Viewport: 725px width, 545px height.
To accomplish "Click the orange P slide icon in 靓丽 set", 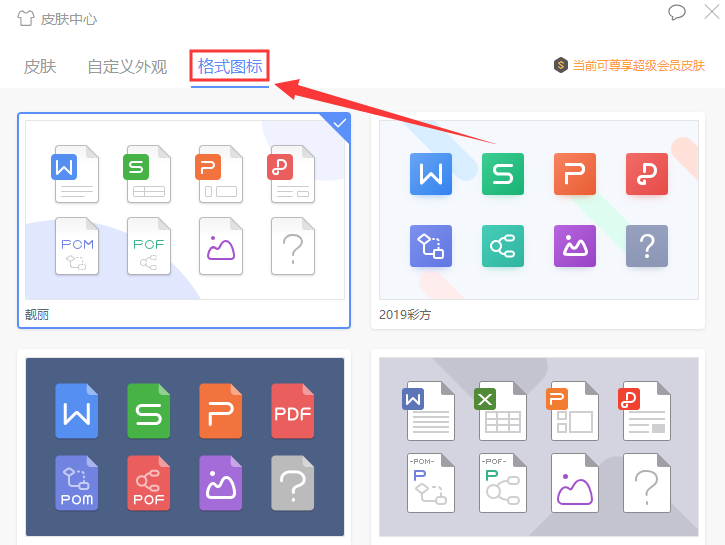I will point(219,174).
